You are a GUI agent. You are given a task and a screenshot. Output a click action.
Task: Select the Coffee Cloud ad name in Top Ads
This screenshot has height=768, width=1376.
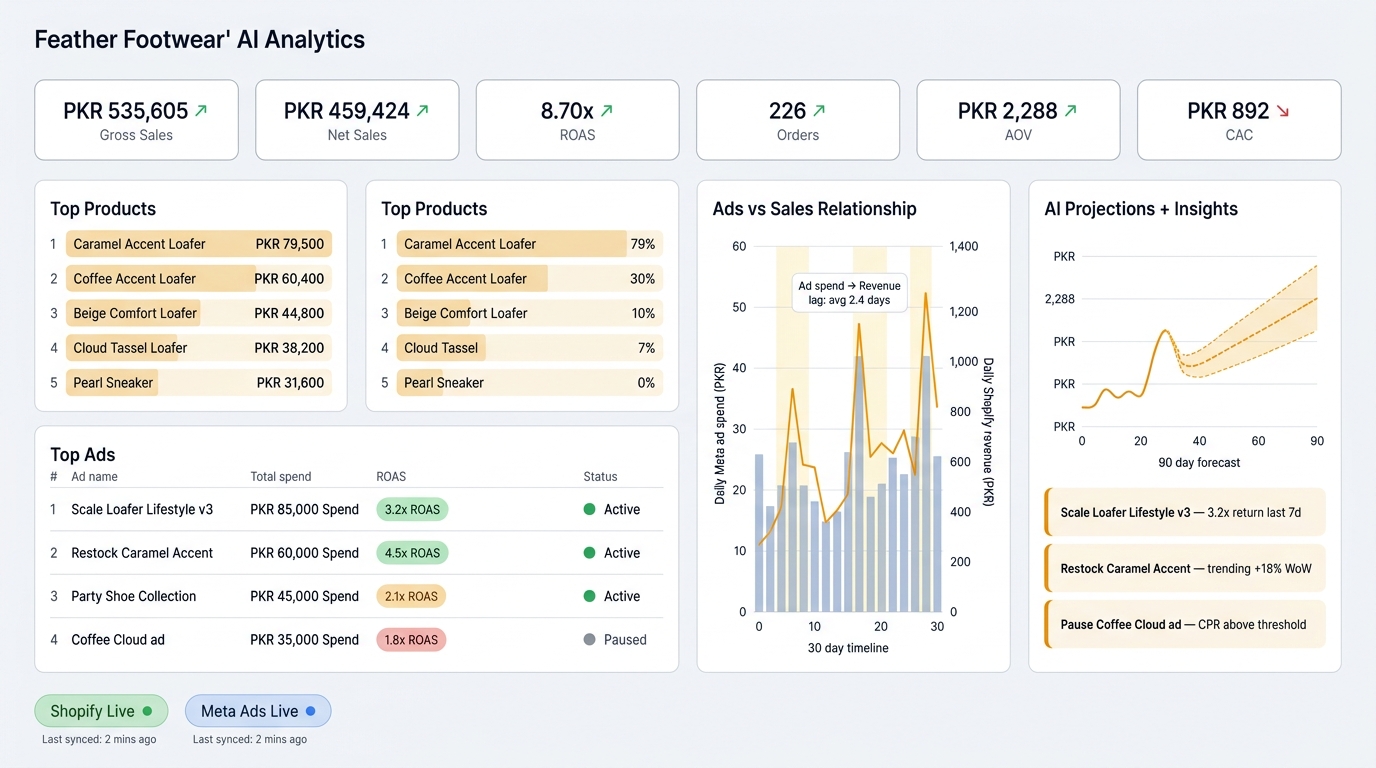pos(118,639)
